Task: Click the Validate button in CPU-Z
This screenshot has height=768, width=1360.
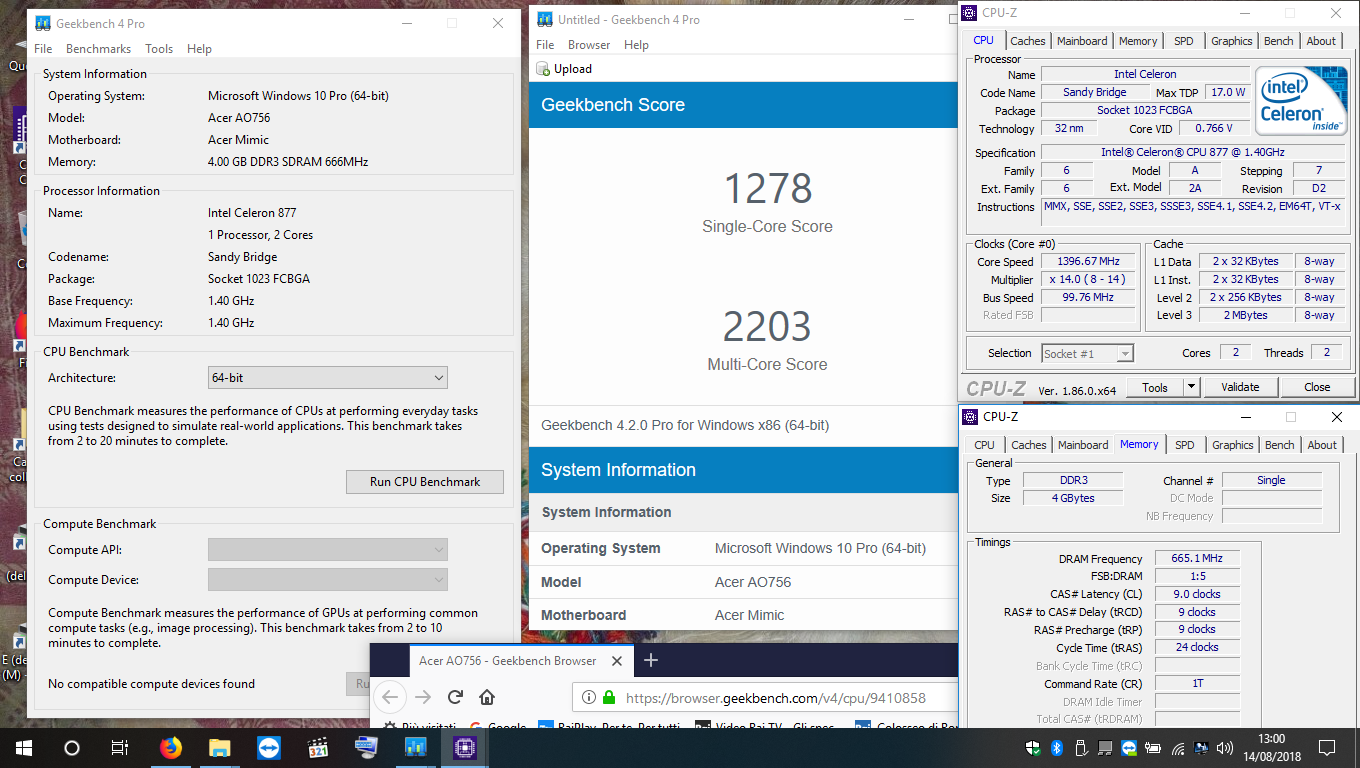Action: (1240, 387)
